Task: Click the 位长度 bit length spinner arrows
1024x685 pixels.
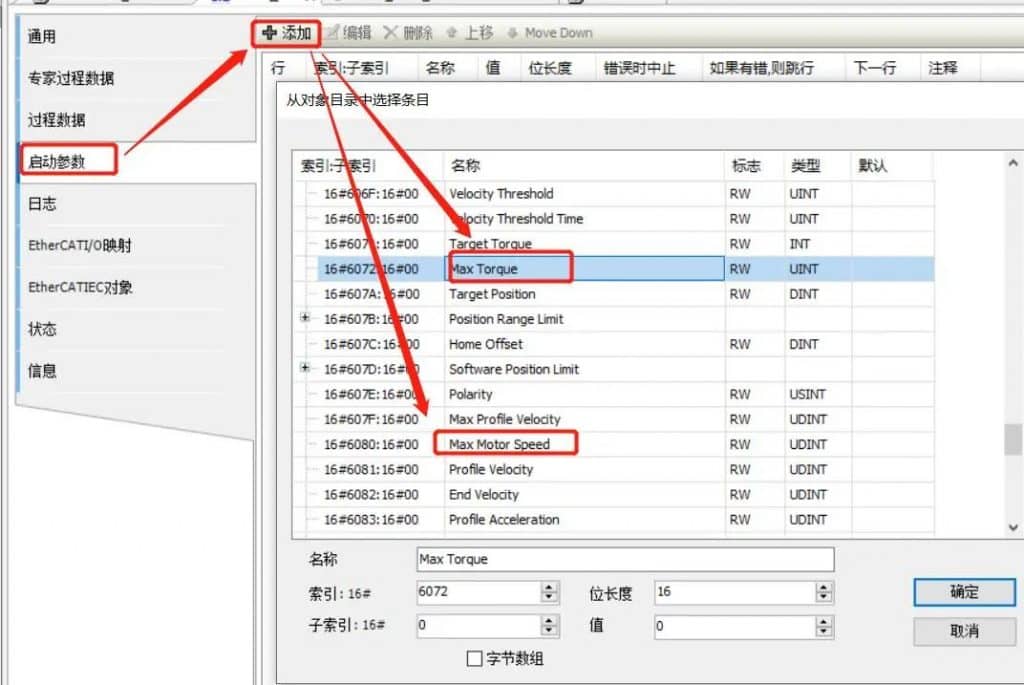Action: pos(823,592)
